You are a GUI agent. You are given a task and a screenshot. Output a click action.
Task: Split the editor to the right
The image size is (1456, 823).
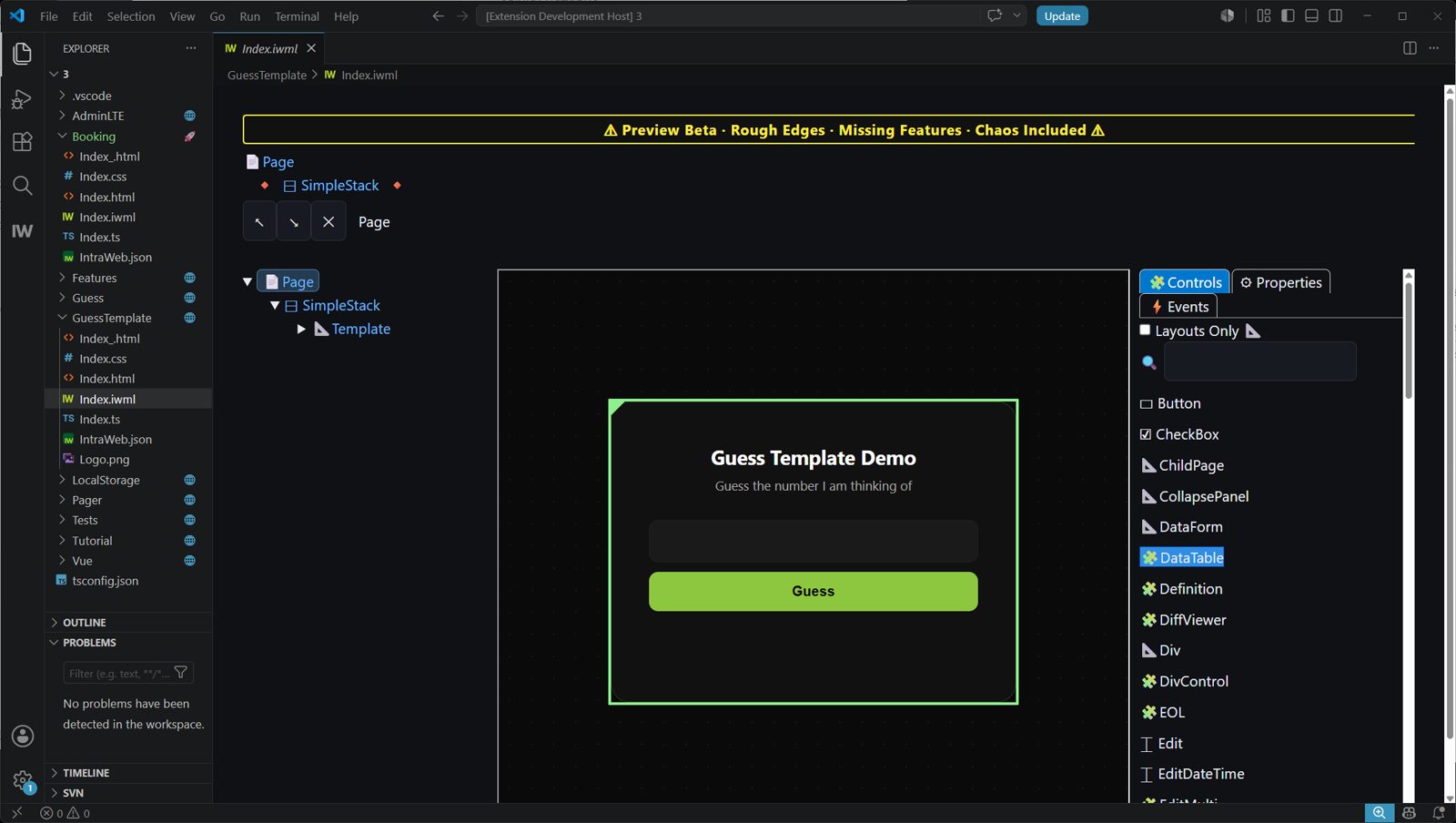[1410, 48]
